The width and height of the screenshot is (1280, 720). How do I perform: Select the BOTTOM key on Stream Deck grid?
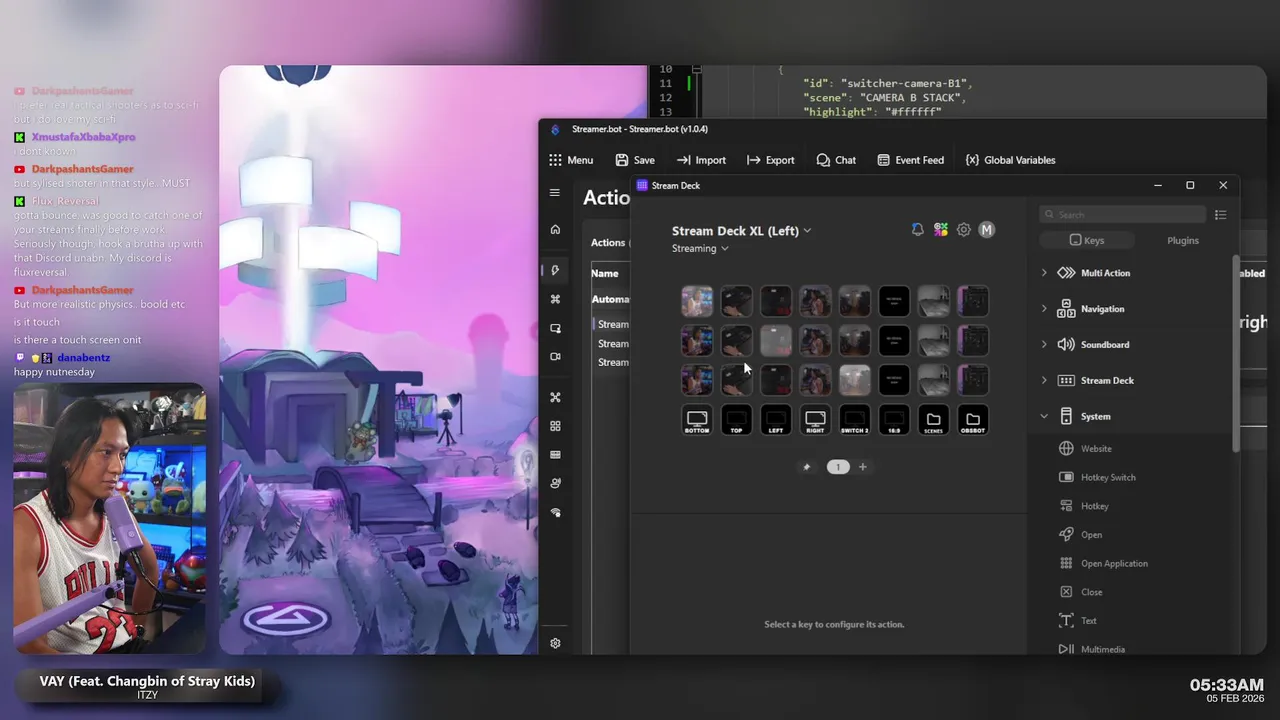point(697,420)
